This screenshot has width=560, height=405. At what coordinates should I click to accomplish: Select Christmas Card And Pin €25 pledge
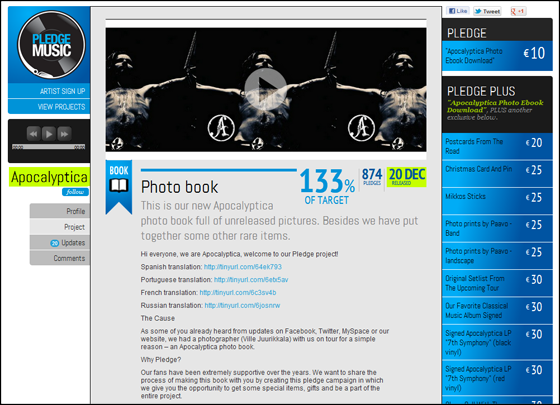(x=497, y=174)
